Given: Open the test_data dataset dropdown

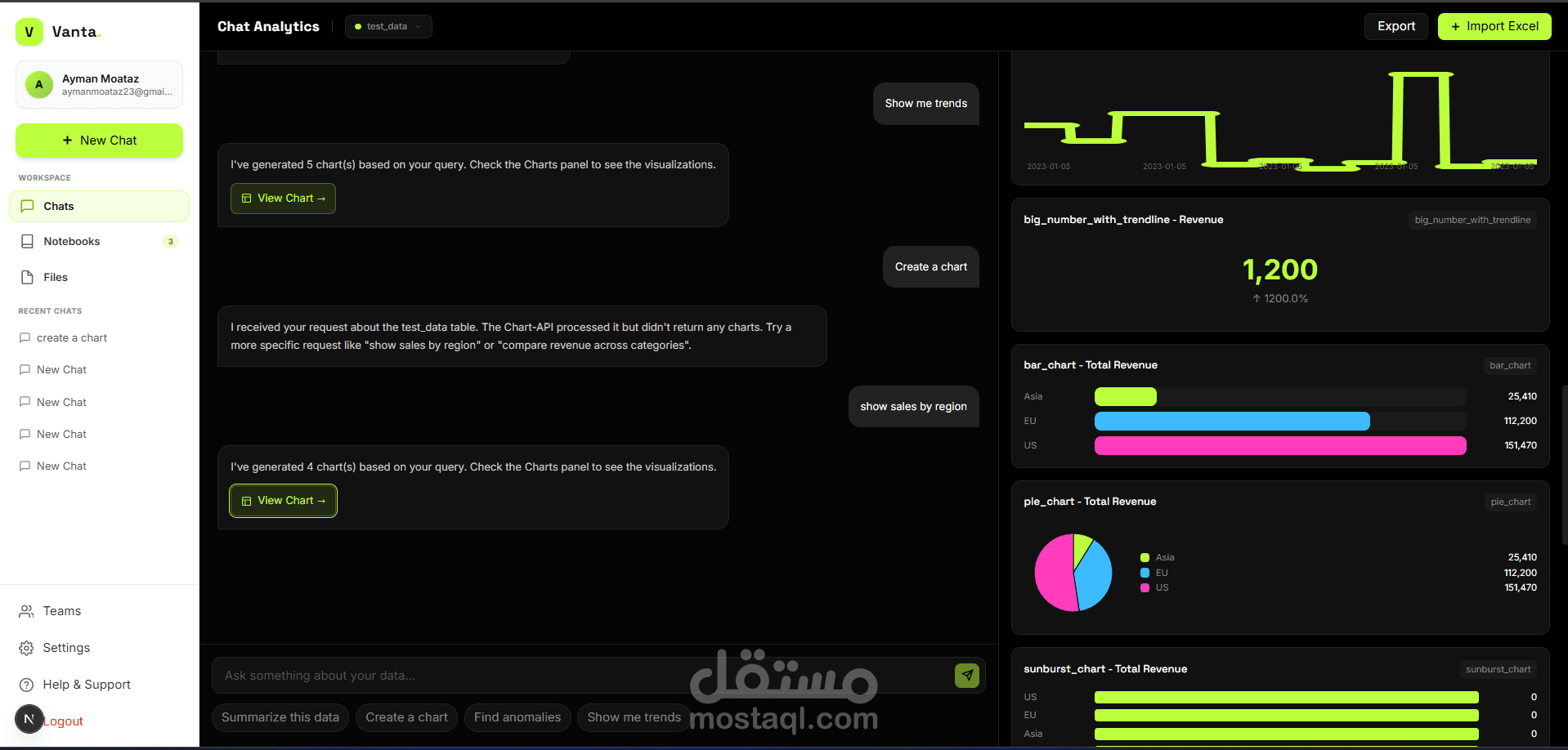Looking at the screenshot, I should tap(388, 26).
